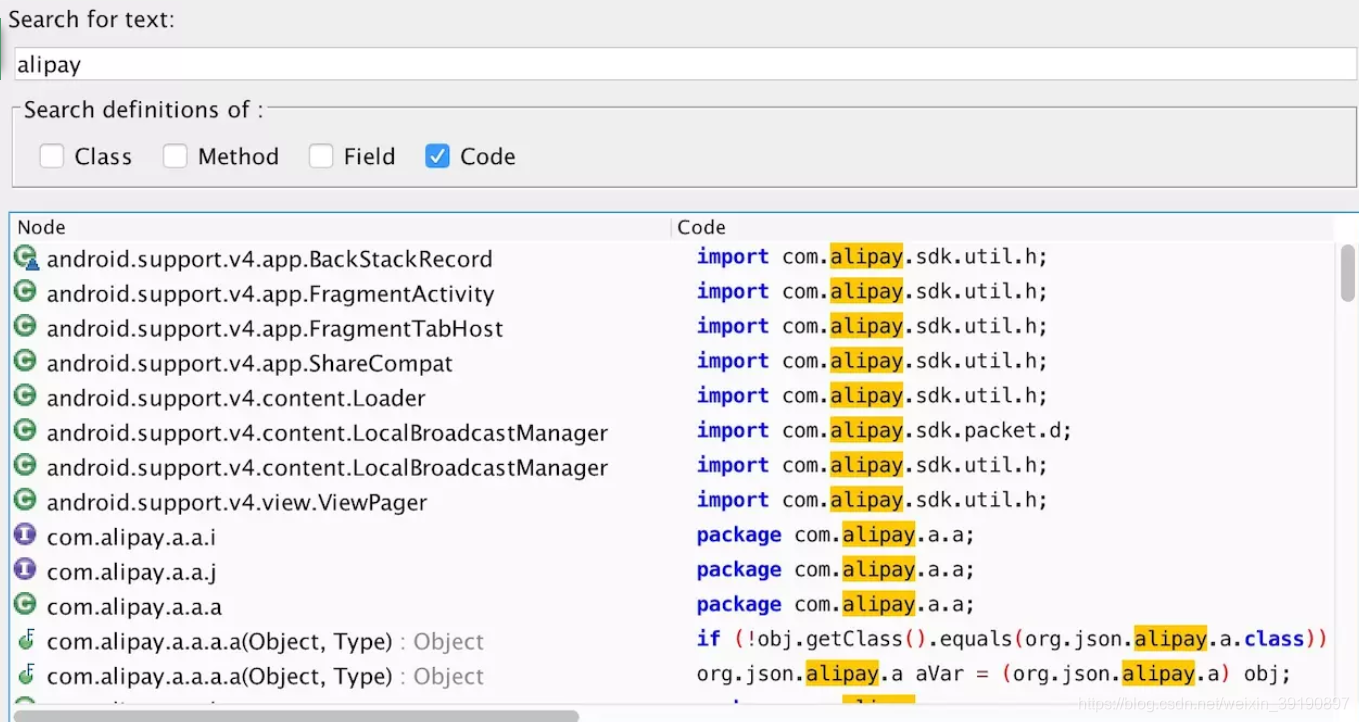Screen dimensions: 1359x722
Task: Select the com.alipay.a.a.j node
Action: (x=131, y=572)
